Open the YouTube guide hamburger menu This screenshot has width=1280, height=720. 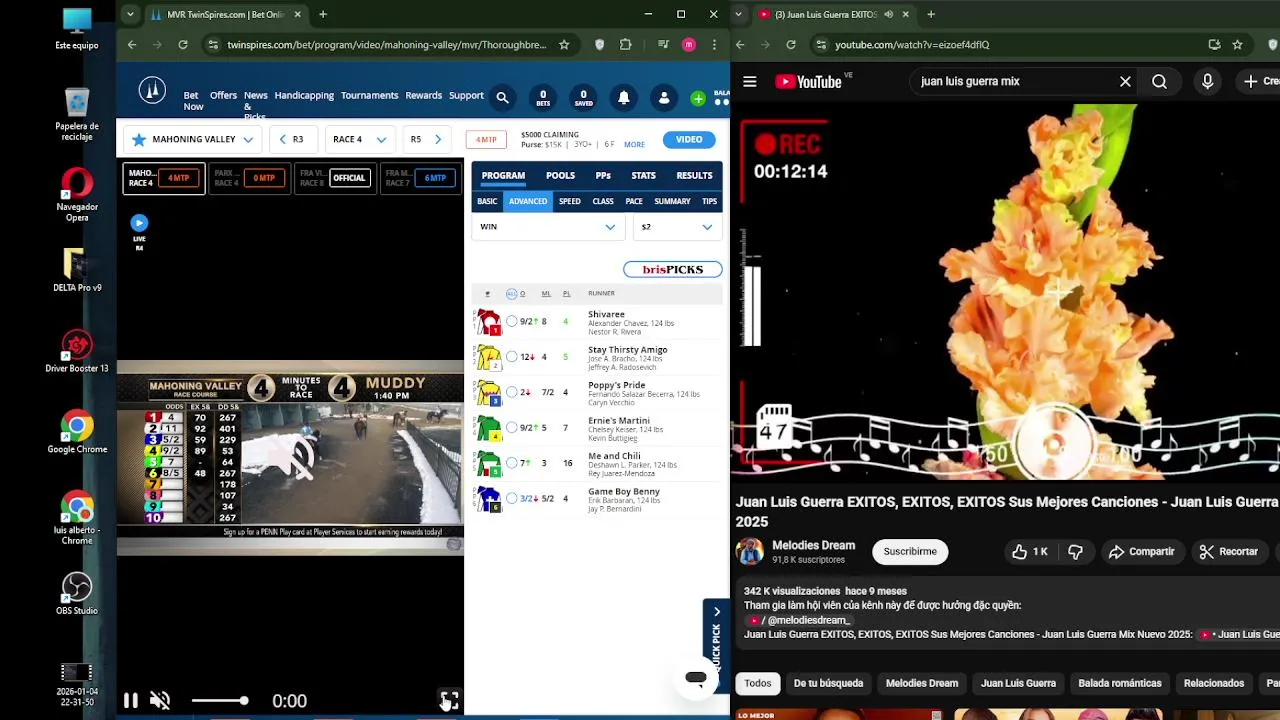pyautogui.click(x=750, y=81)
